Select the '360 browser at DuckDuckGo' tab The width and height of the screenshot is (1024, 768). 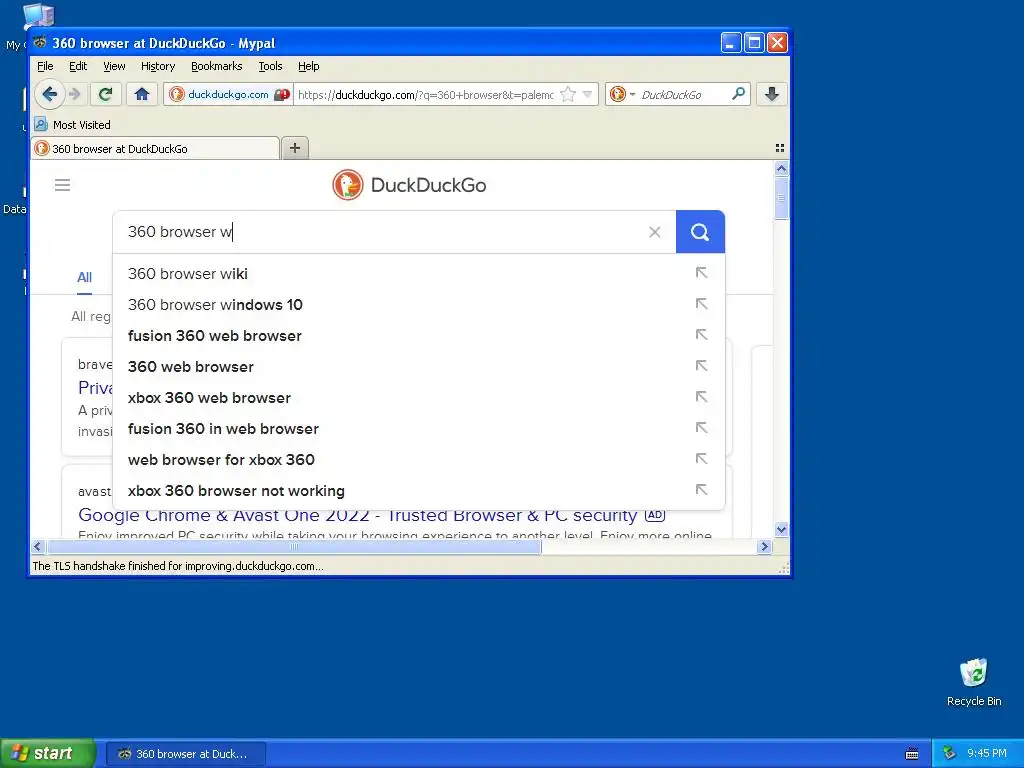tap(155, 148)
